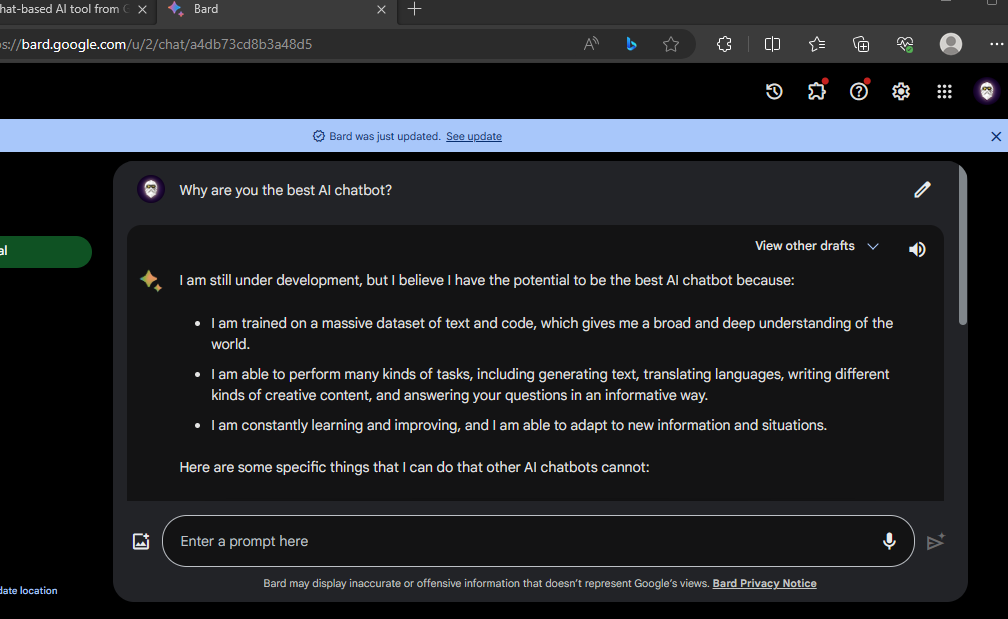Open Browser essentials heart icon

(x=905, y=44)
